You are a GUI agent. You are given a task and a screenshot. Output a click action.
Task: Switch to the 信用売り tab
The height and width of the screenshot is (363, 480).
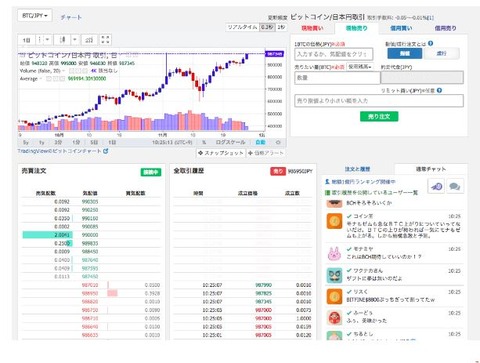(x=445, y=28)
